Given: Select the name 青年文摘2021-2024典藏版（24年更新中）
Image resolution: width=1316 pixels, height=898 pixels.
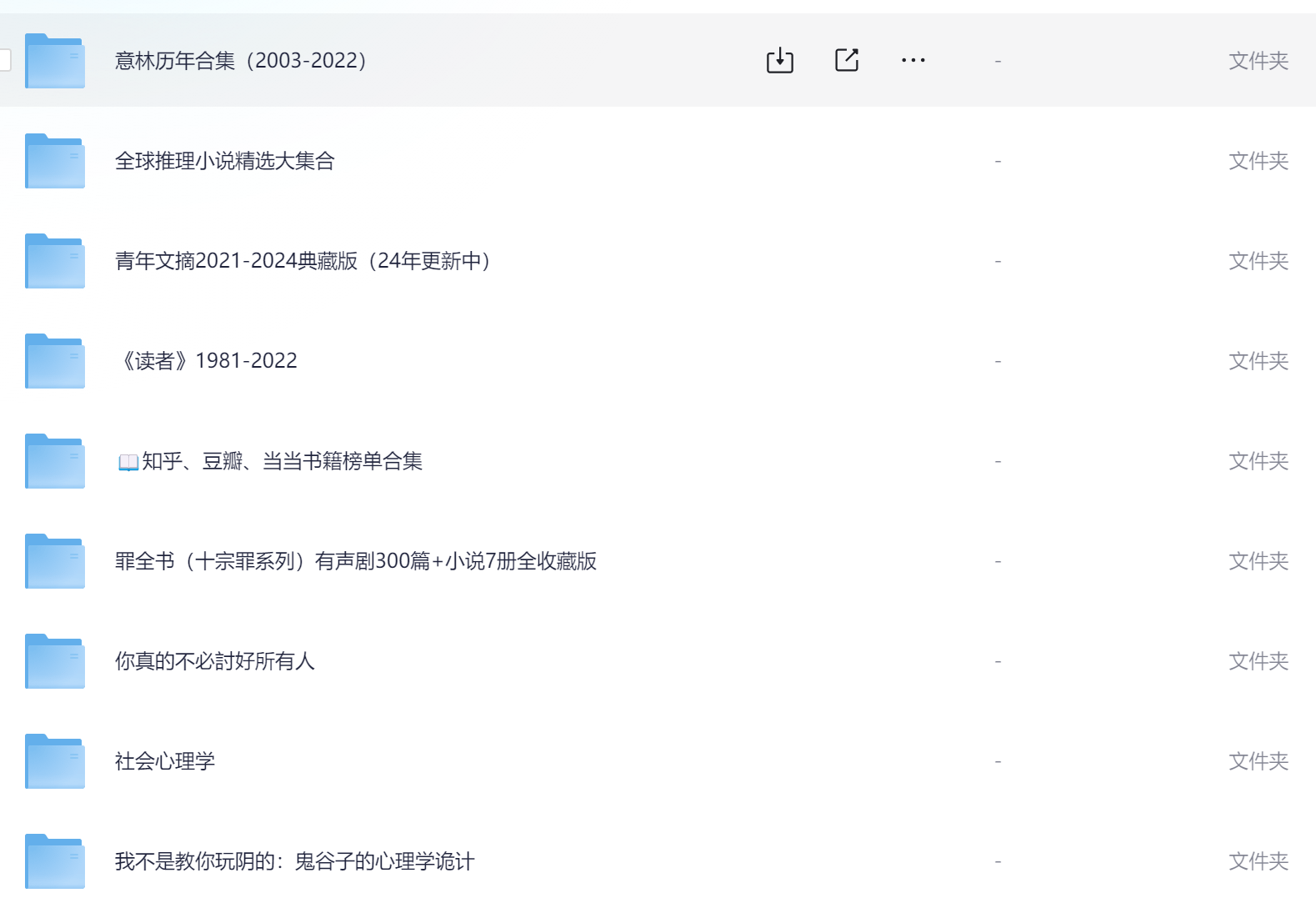Looking at the screenshot, I should (304, 261).
